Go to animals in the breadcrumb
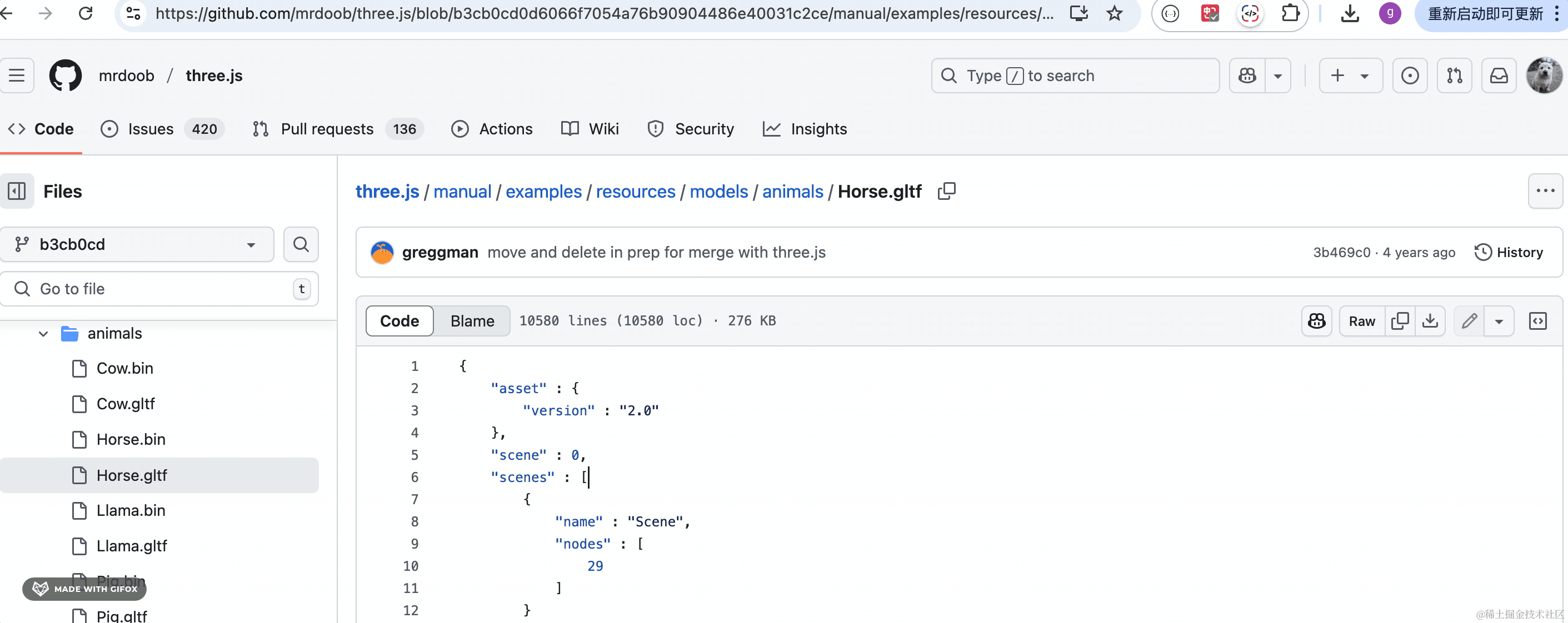 792,191
